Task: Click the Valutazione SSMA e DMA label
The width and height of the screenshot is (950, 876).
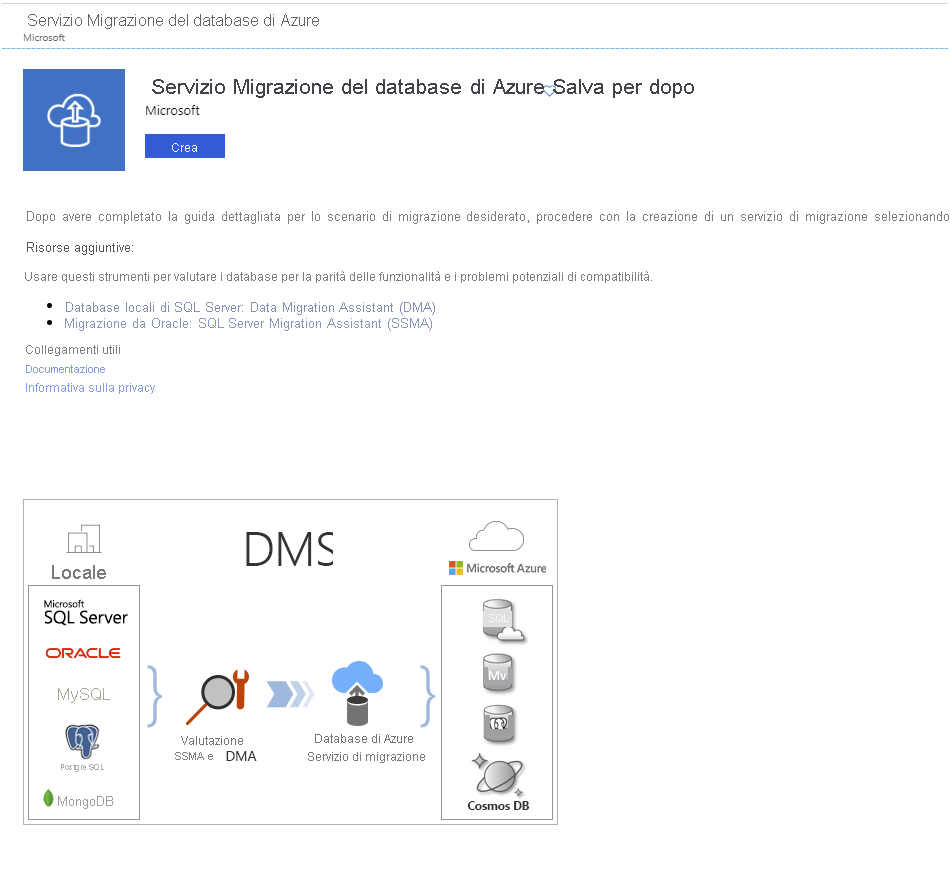Action: click(x=217, y=749)
